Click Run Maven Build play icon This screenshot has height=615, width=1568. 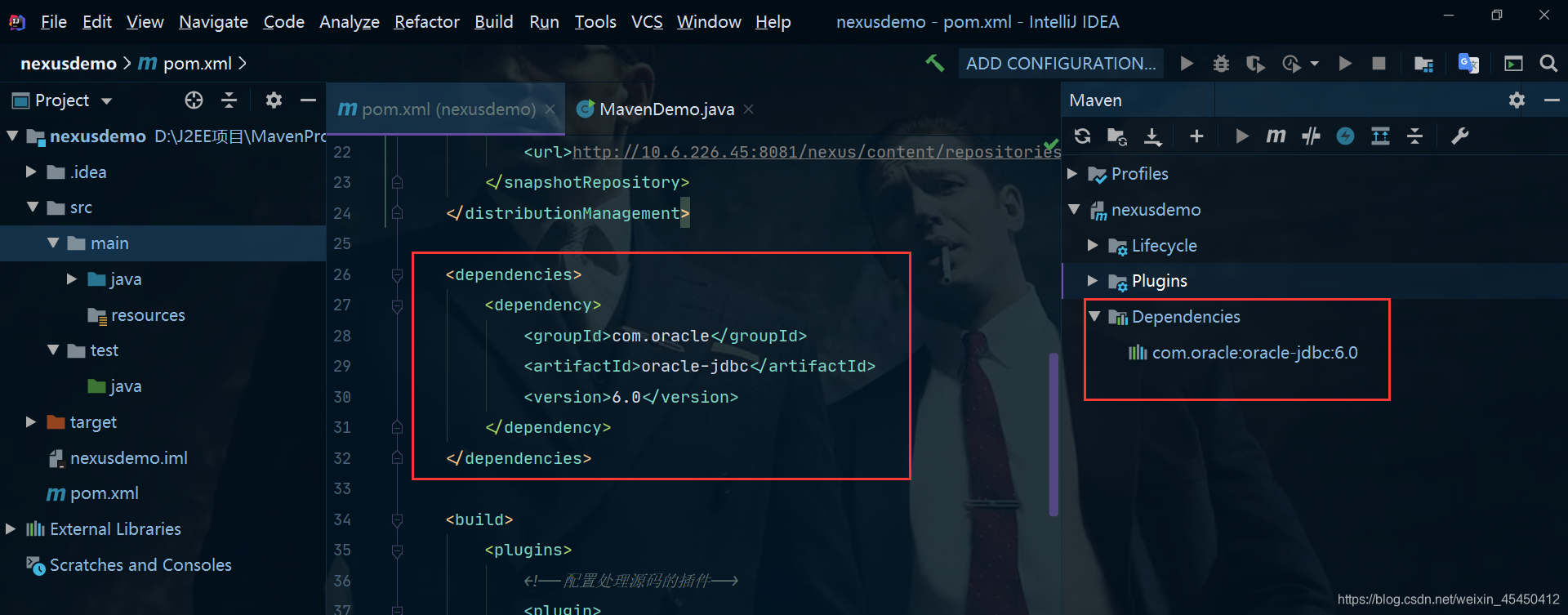click(1242, 136)
